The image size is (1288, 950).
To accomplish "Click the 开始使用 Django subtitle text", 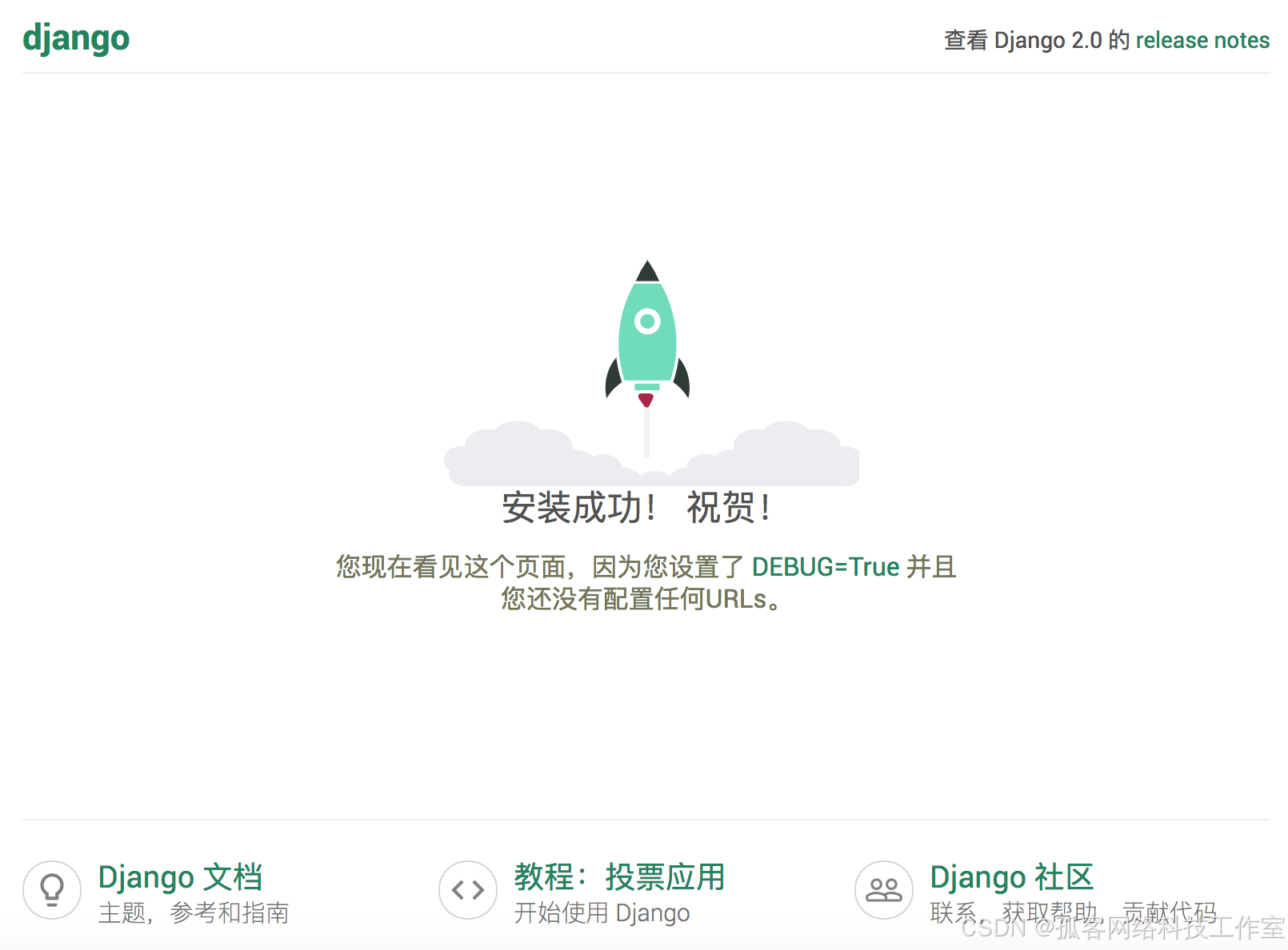I will click(602, 912).
